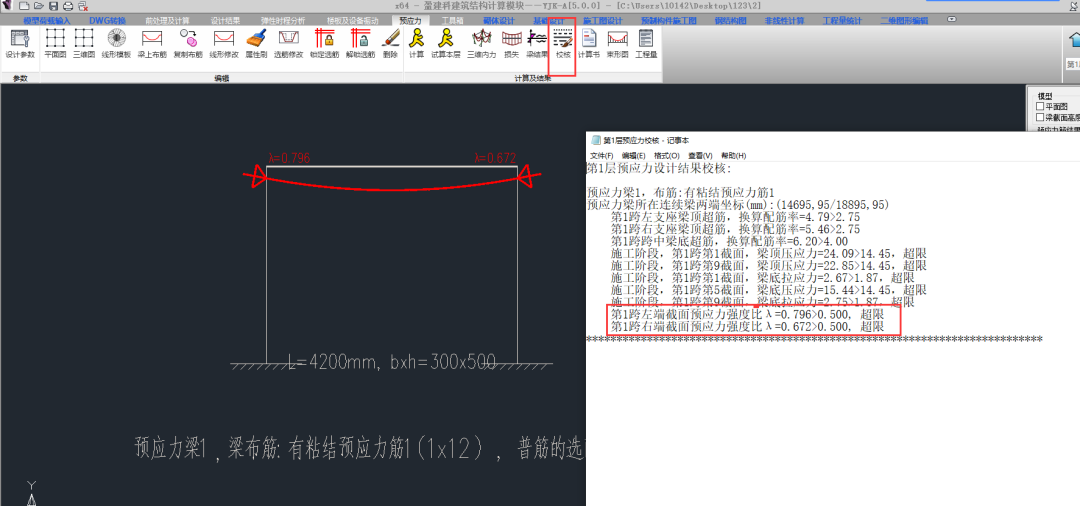Switch to the 模型荷载输入 tab
The height and width of the screenshot is (506, 1080).
point(47,21)
